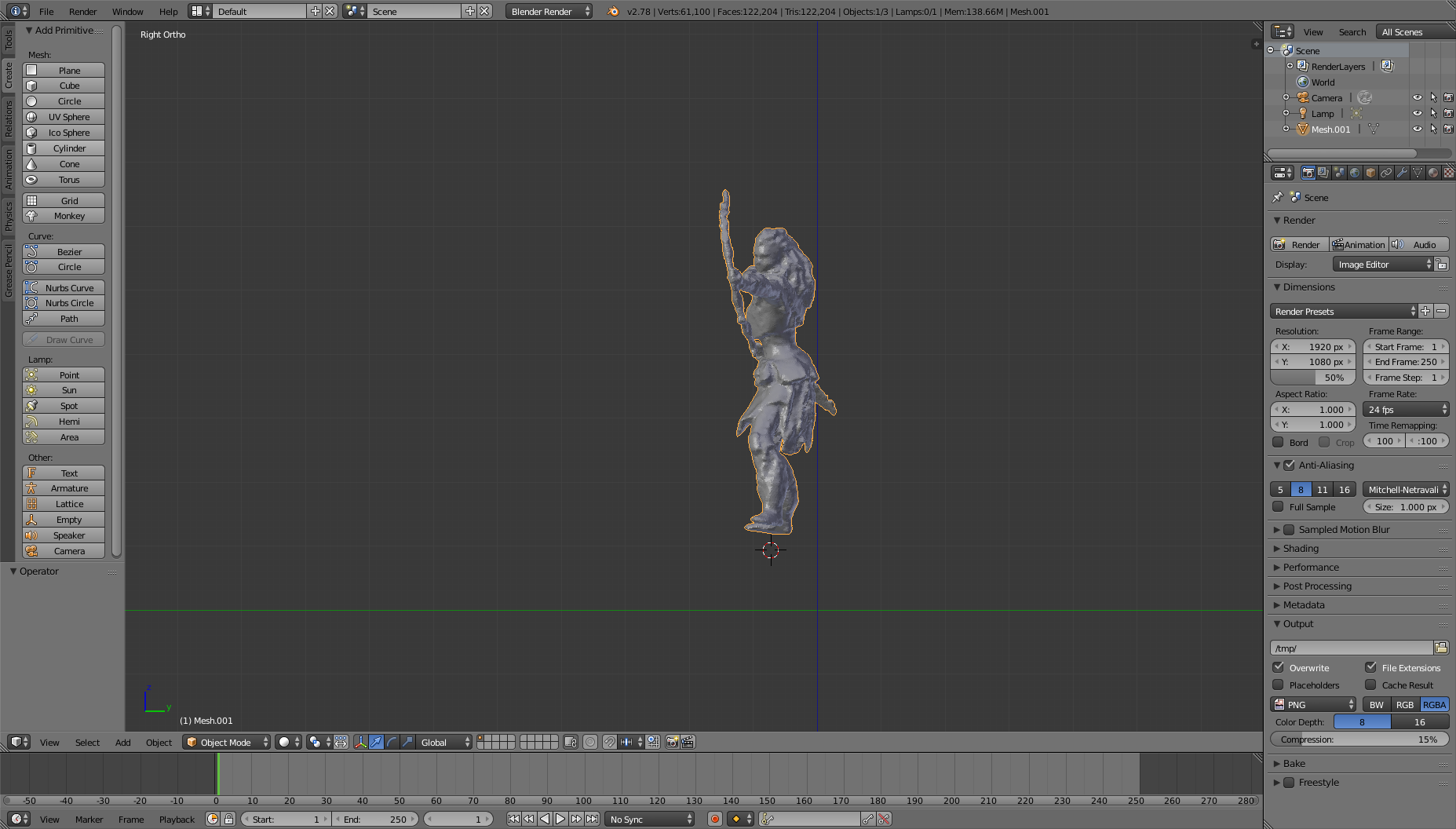Expand Performance panel

(x=1311, y=567)
